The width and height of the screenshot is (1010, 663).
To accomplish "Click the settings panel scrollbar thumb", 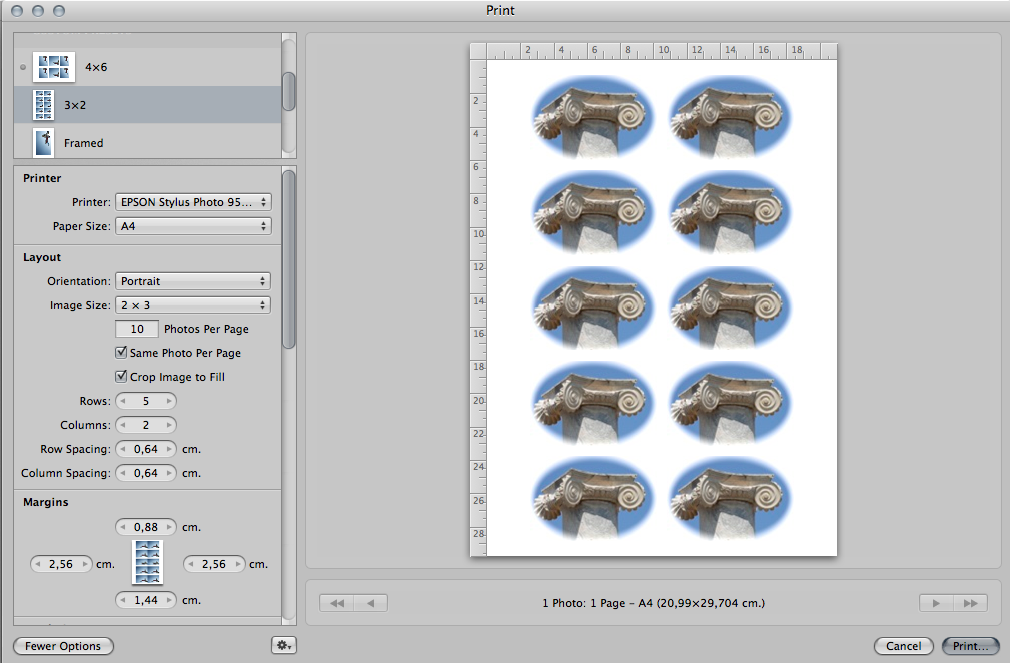I will (x=289, y=259).
